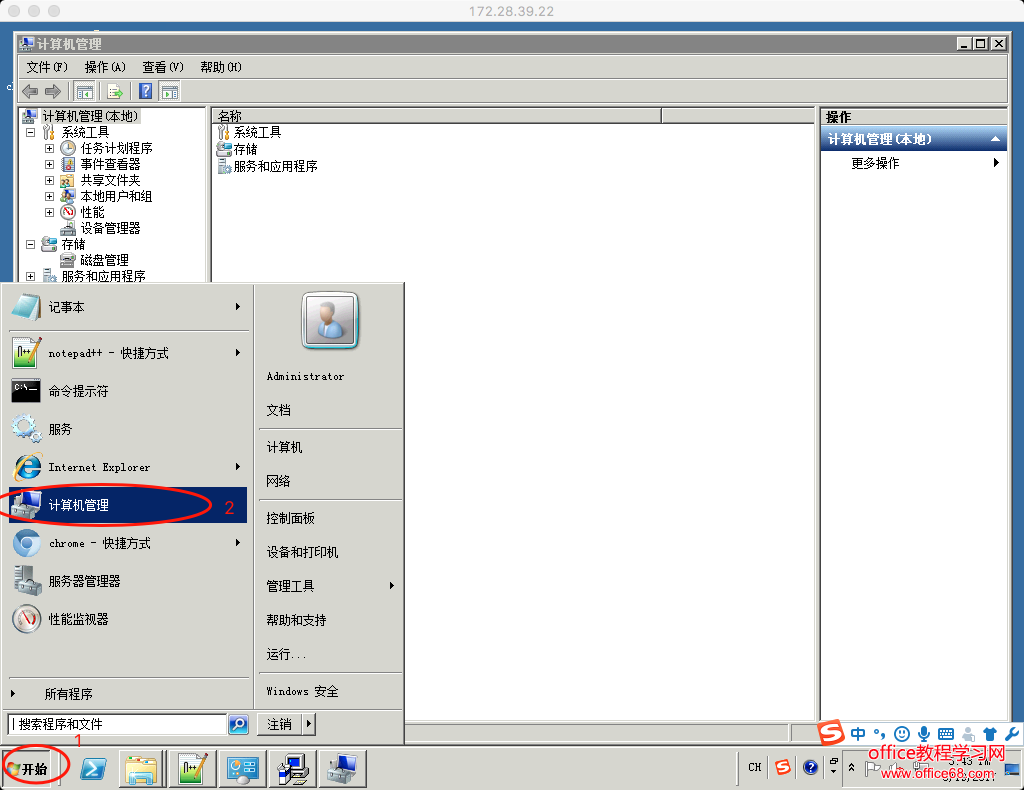Launch notepad++ shortcut from Start menu
Image resolution: width=1024 pixels, height=790 pixels.
coord(129,353)
